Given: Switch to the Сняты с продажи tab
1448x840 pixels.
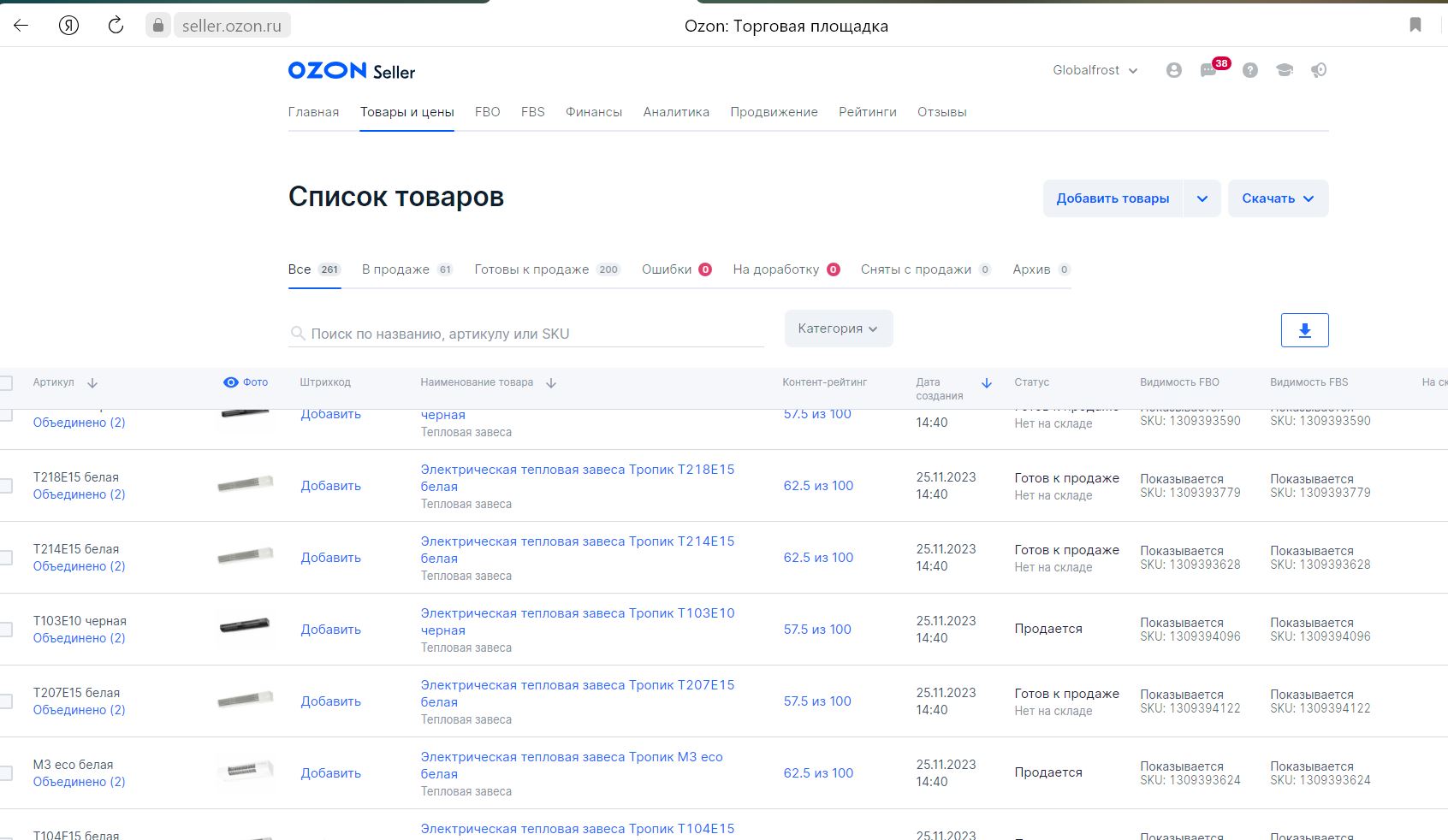Looking at the screenshot, I should click(x=926, y=269).
